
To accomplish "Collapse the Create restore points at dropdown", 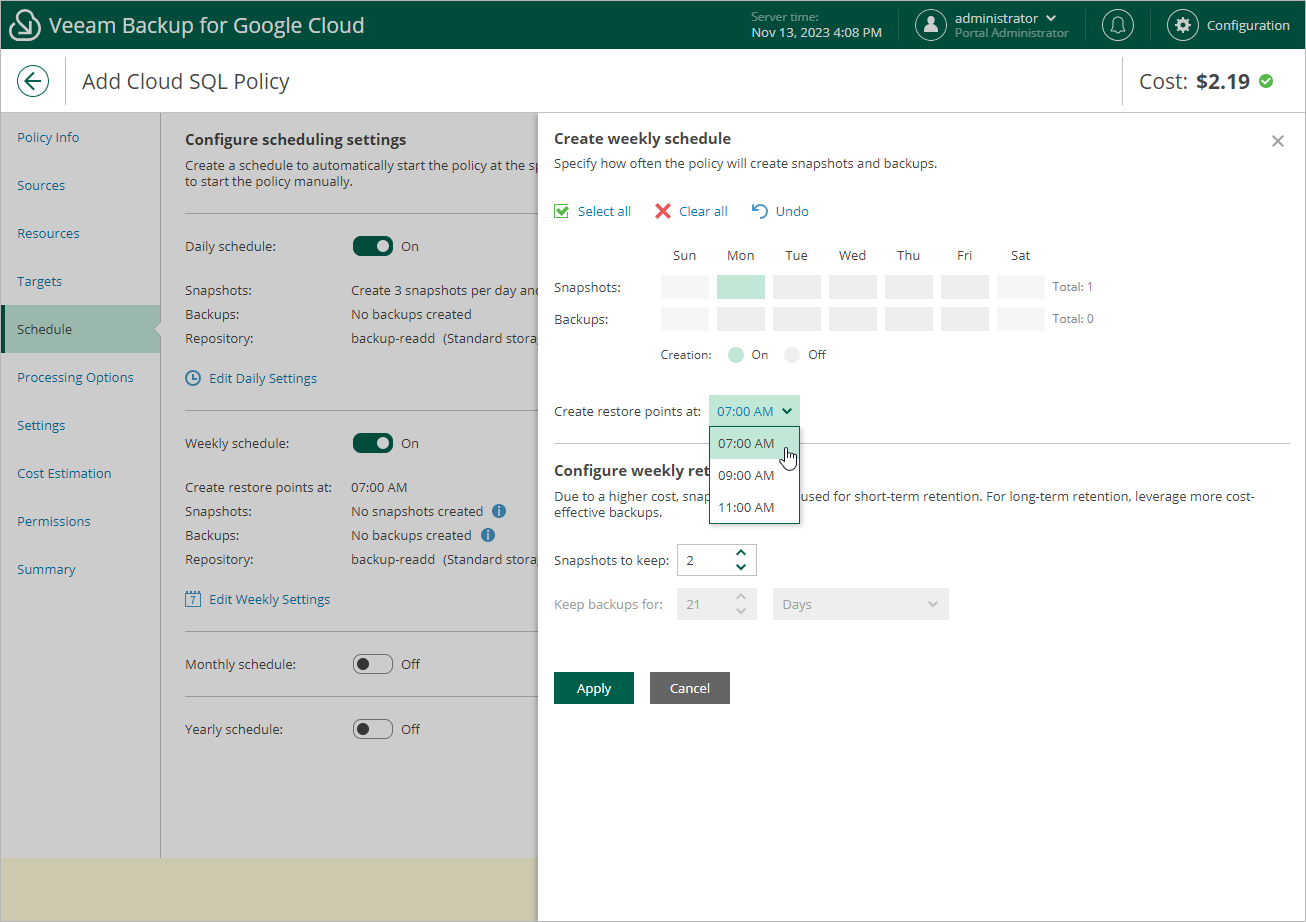I will (755, 411).
